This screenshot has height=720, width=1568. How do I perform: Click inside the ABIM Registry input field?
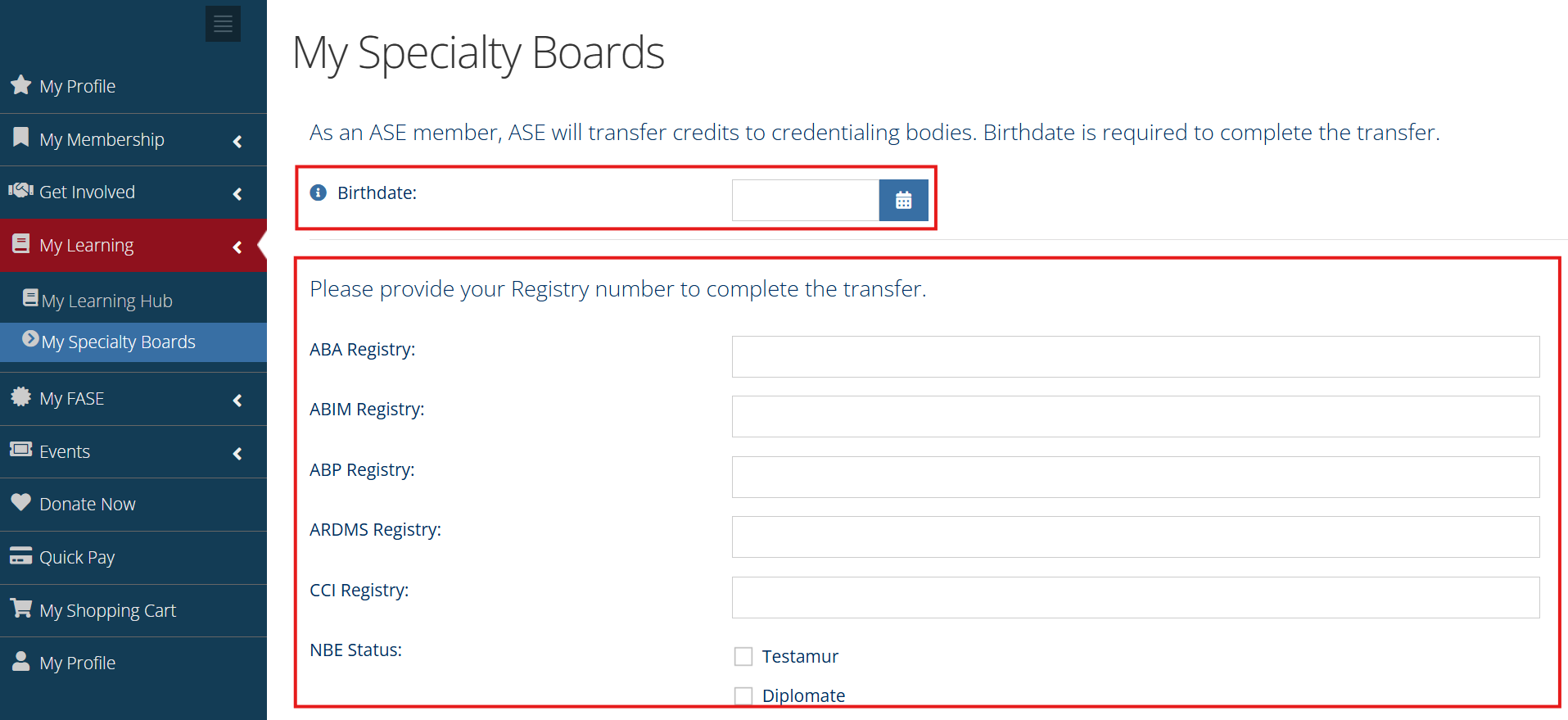1134,416
